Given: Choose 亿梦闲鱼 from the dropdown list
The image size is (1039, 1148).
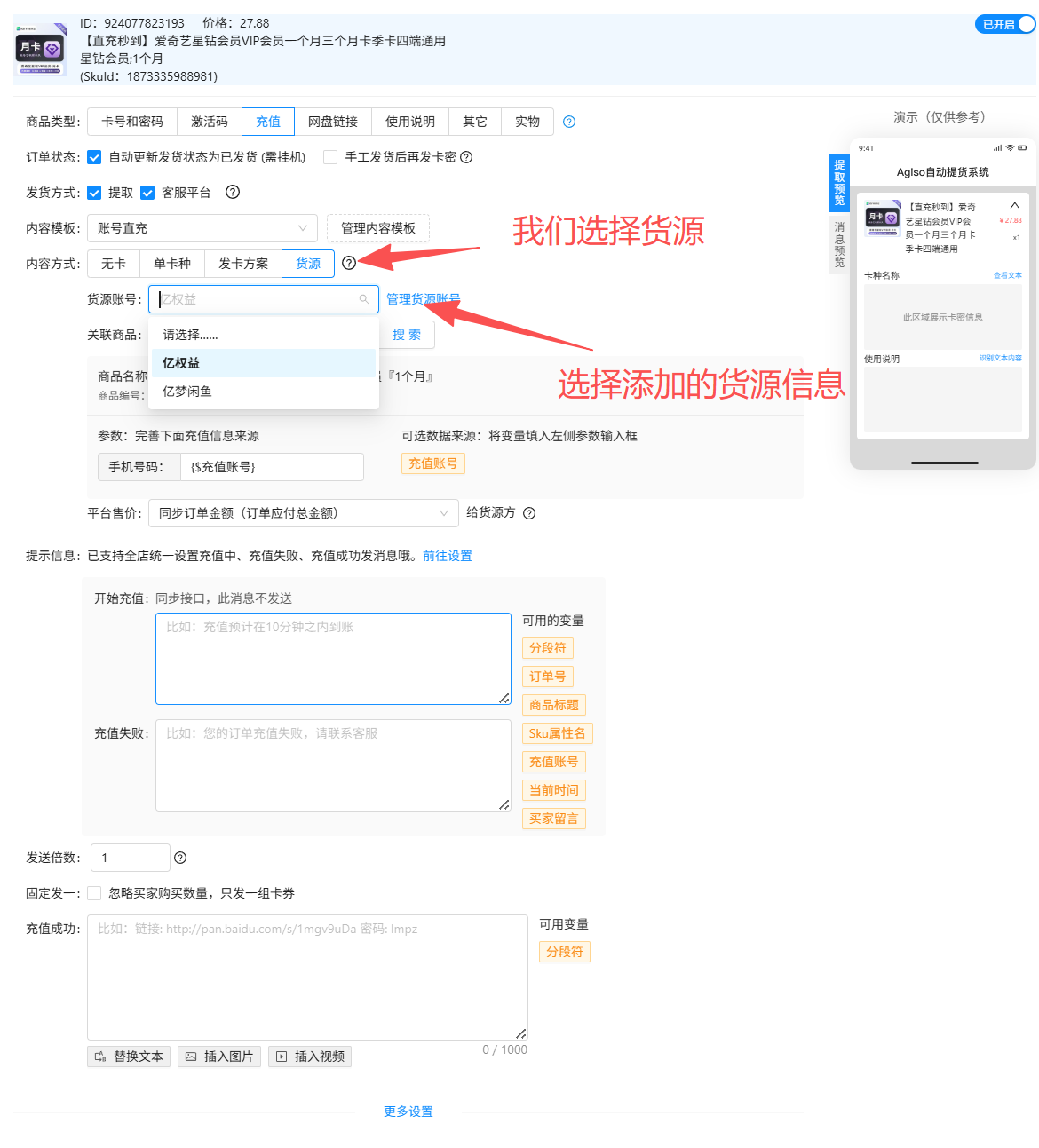Looking at the screenshot, I should tap(265, 392).
